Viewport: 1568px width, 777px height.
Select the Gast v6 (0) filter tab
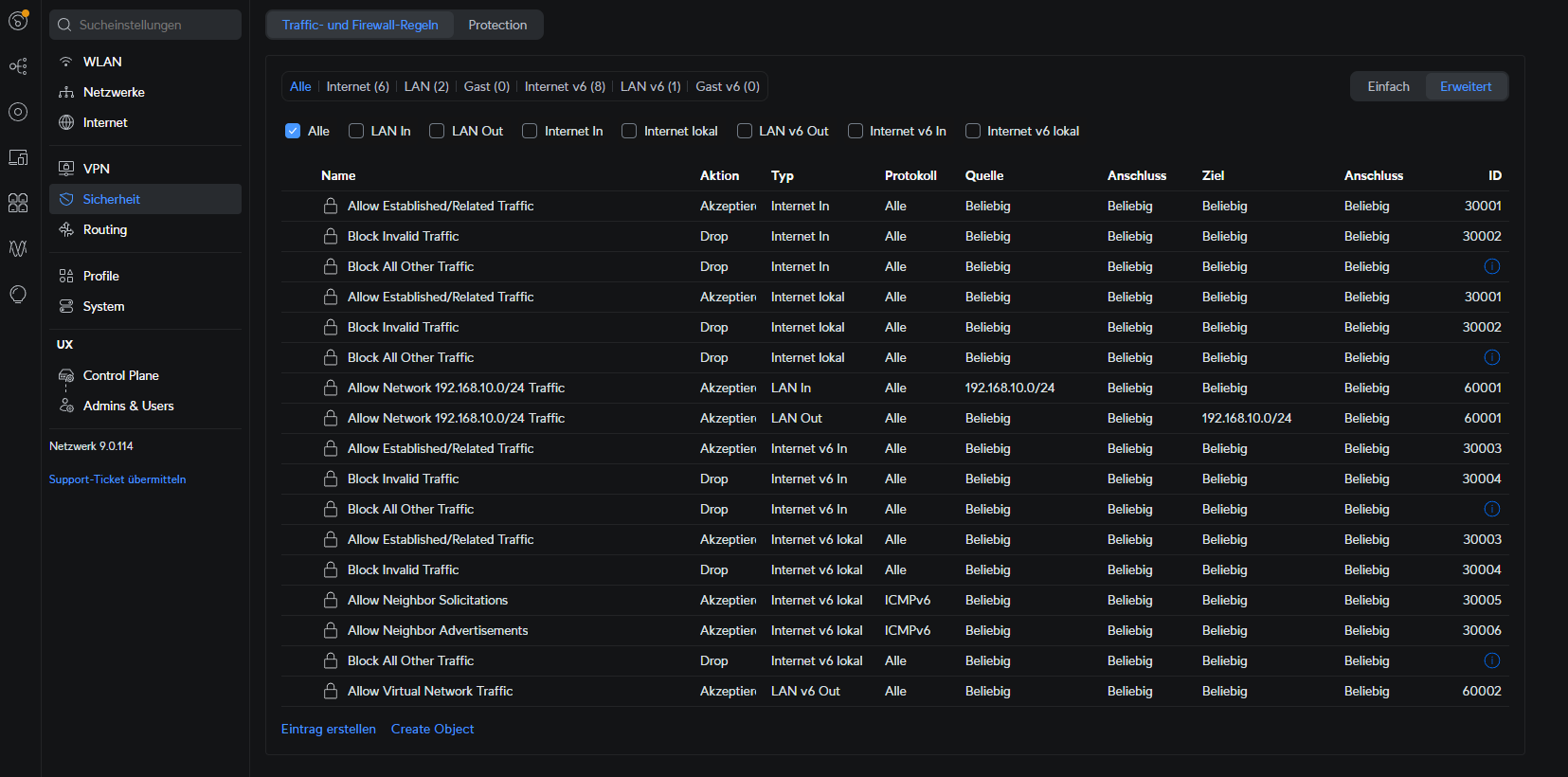click(728, 86)
